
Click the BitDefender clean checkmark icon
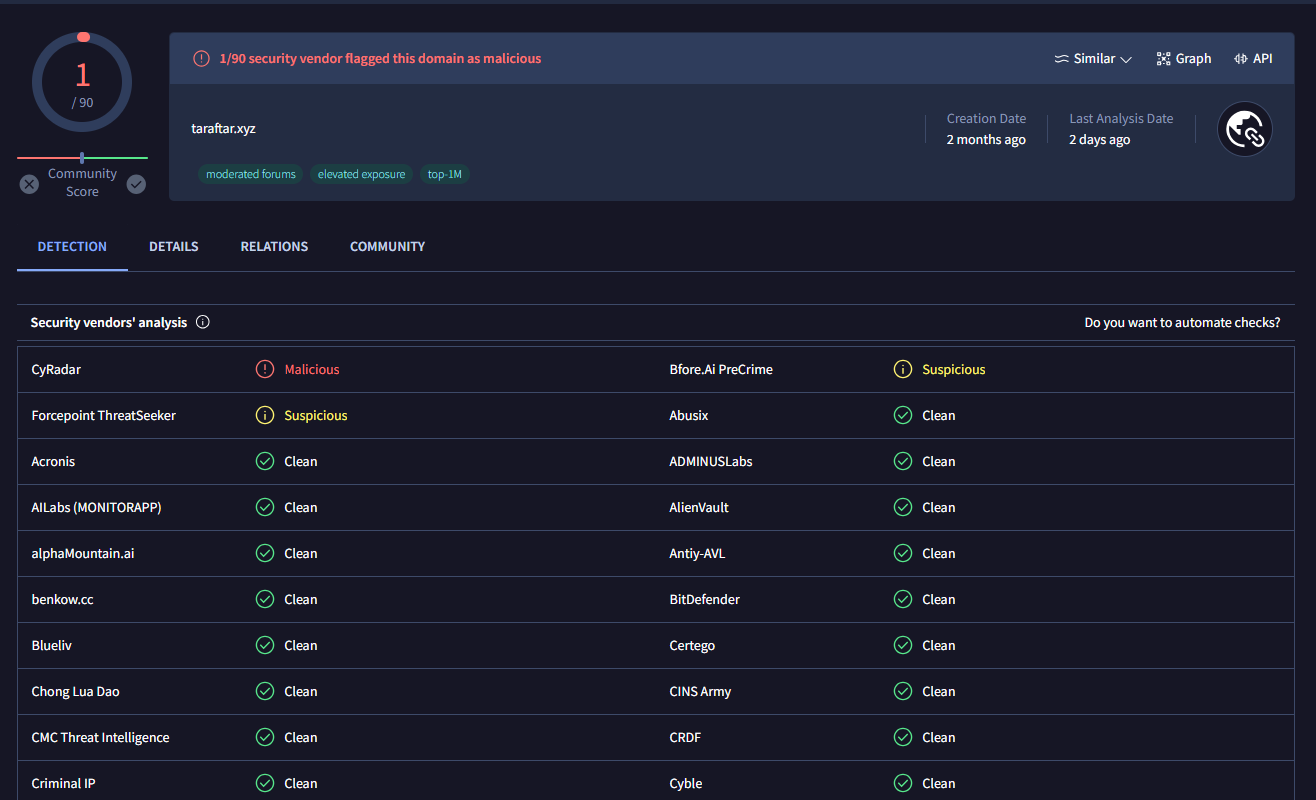point(903,599)
